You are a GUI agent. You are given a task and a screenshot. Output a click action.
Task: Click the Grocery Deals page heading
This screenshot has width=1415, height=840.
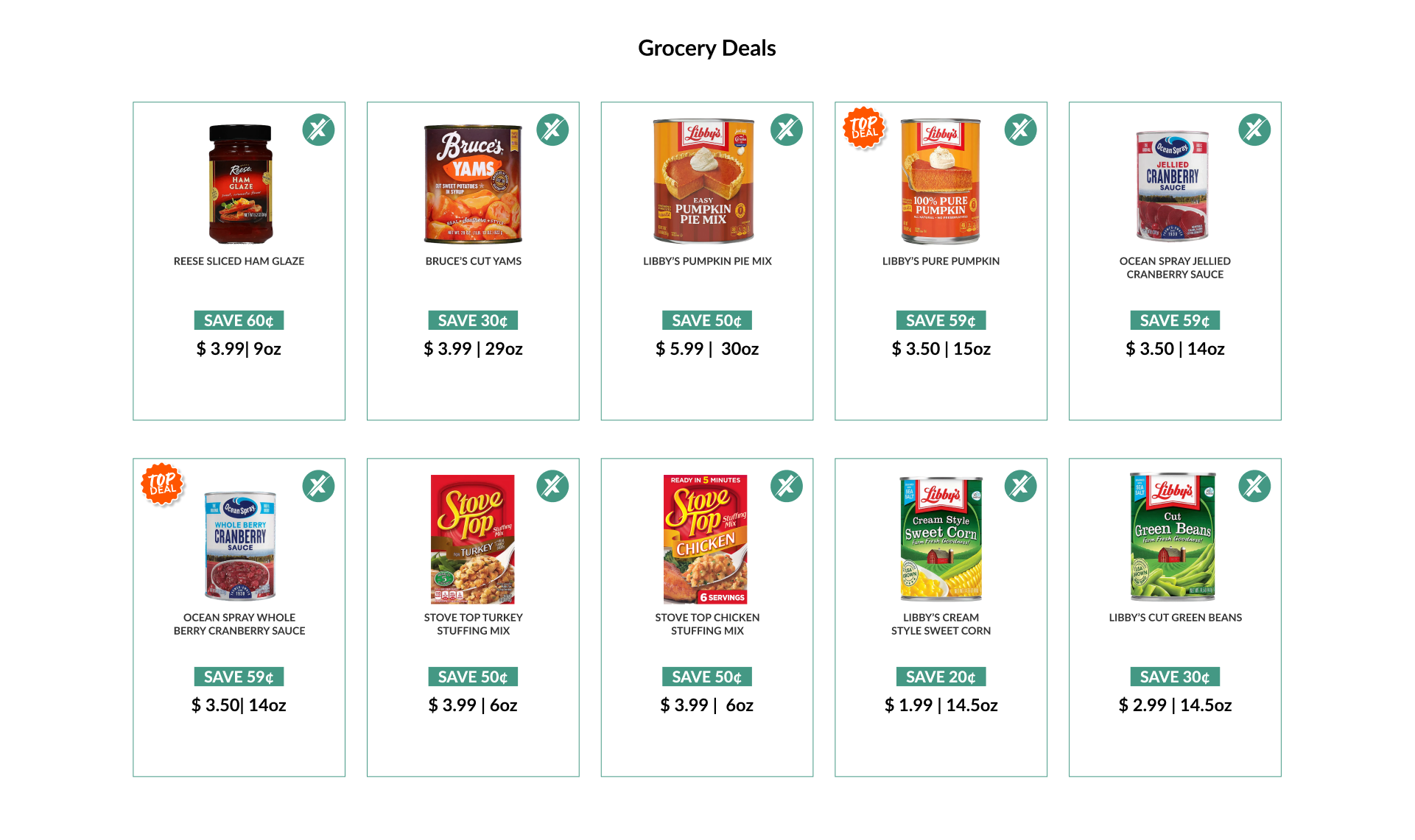[x=707, y=49]
